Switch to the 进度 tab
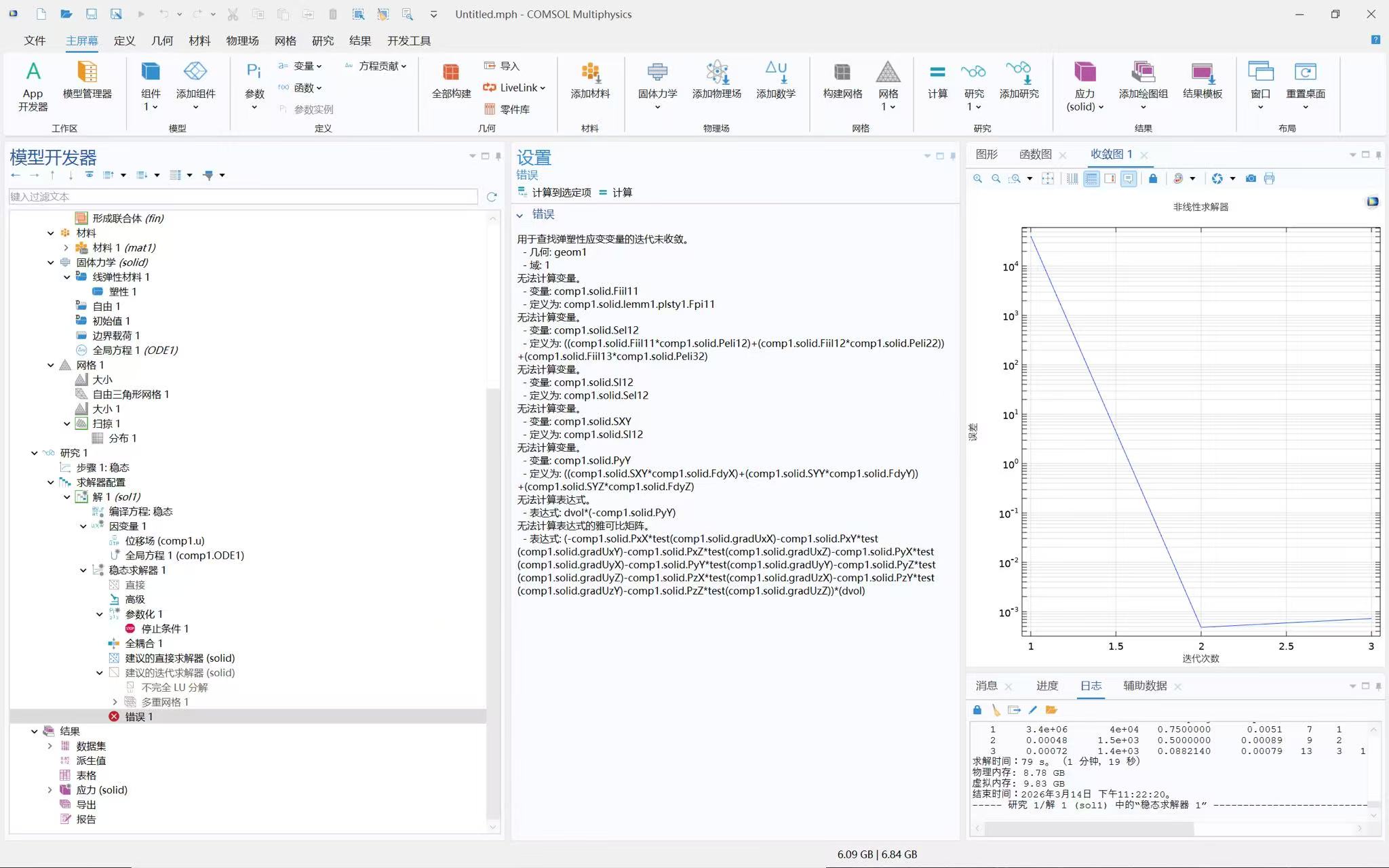This screenshot has width=1389, height=868. point(1046,686)
